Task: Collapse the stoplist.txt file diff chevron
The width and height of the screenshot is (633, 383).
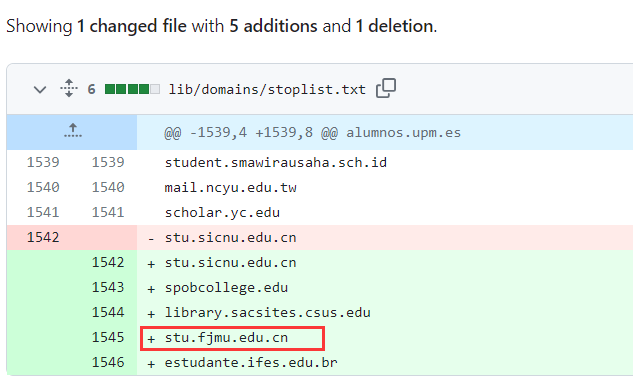Action: (x=40, y=89)
